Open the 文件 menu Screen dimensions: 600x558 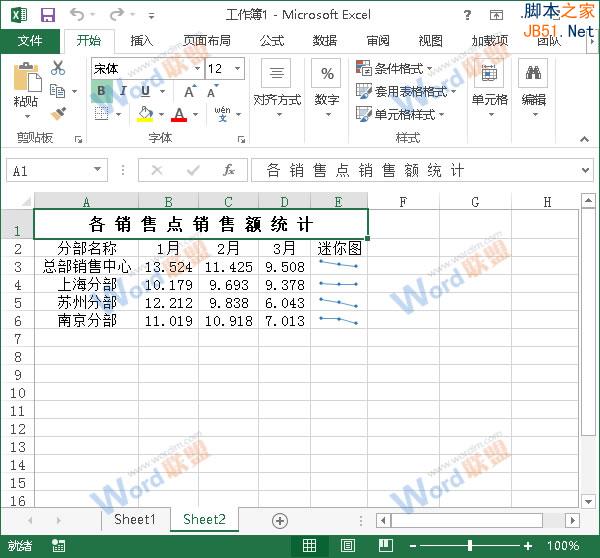(30, 41)
